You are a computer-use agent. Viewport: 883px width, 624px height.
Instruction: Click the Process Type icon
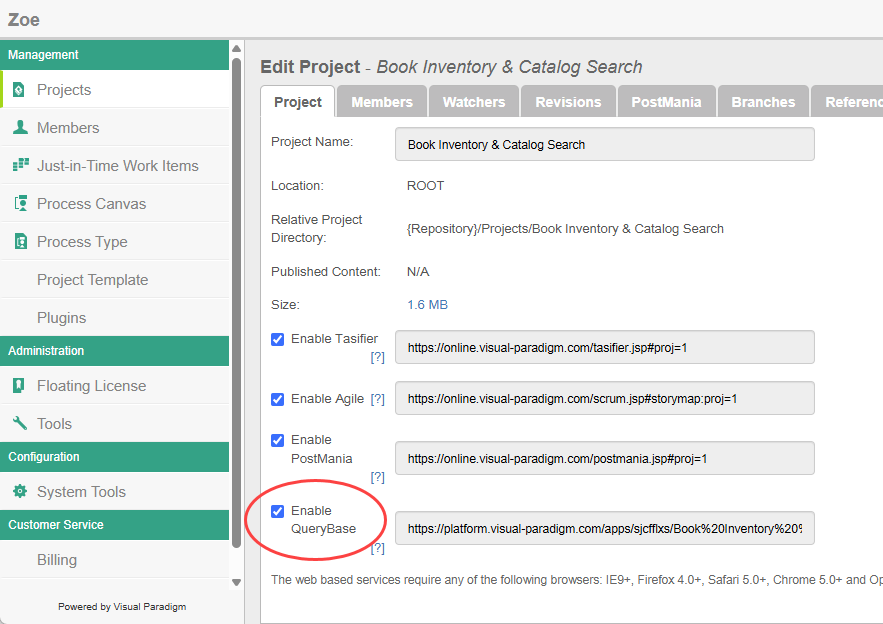click(21, 241)
